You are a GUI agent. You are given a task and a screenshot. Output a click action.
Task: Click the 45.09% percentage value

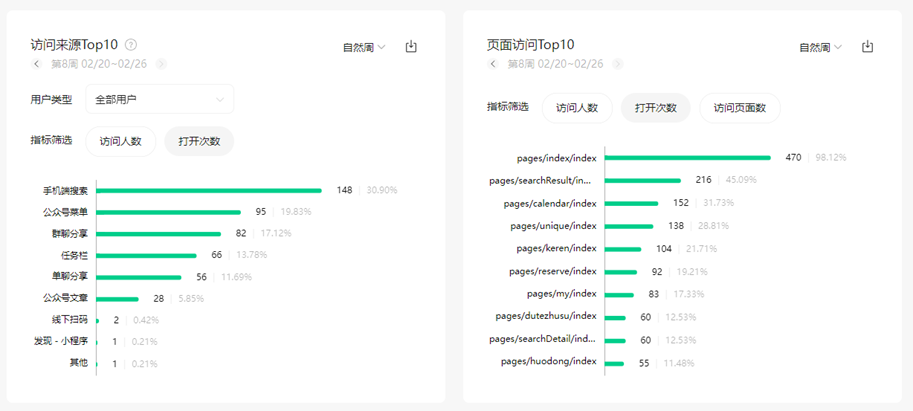741,180
